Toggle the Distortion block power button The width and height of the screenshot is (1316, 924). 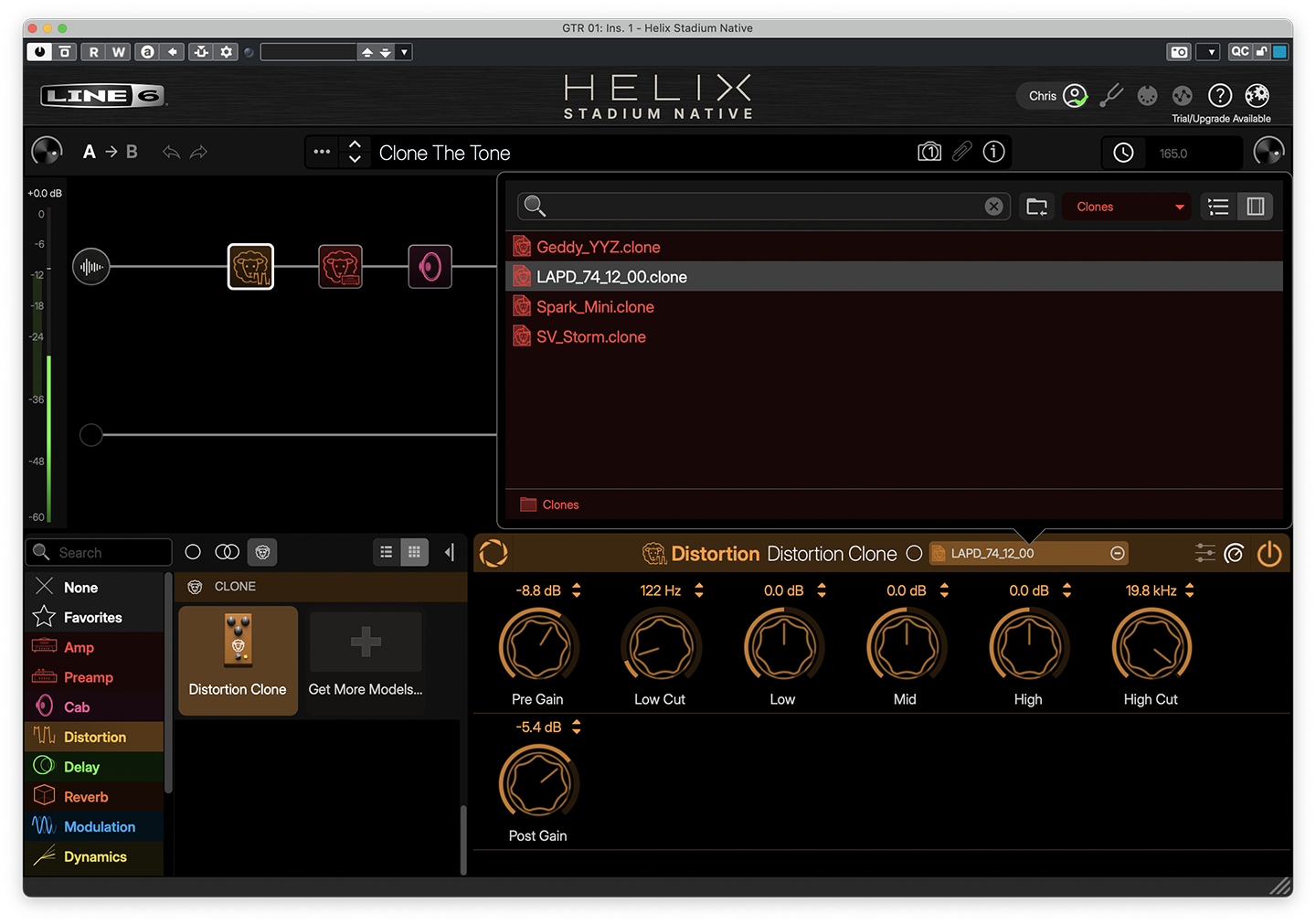tap(1269, 553)
